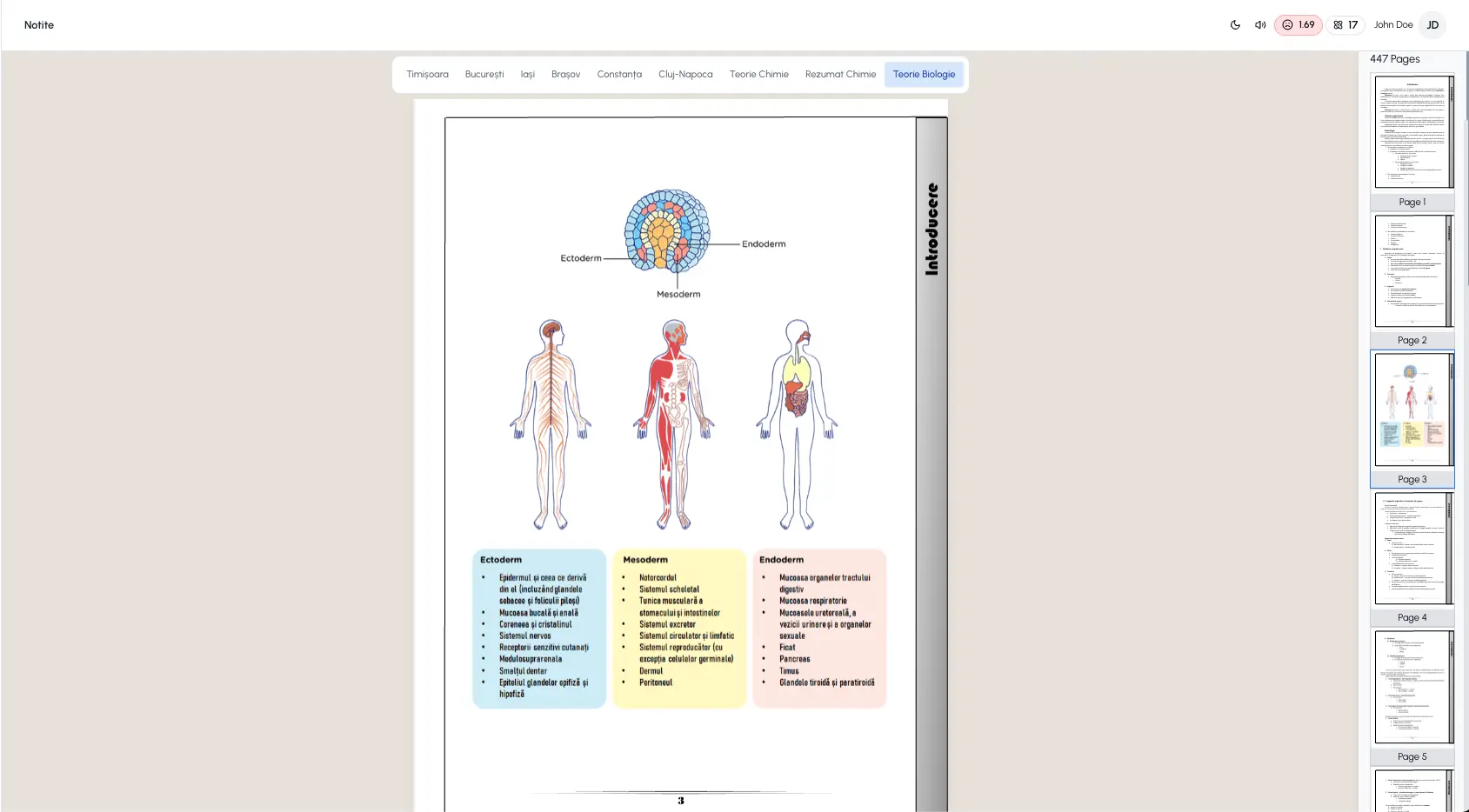1469x812 pixels.
Task: Click the red muscular system body figure
Action: click(674, 424)
